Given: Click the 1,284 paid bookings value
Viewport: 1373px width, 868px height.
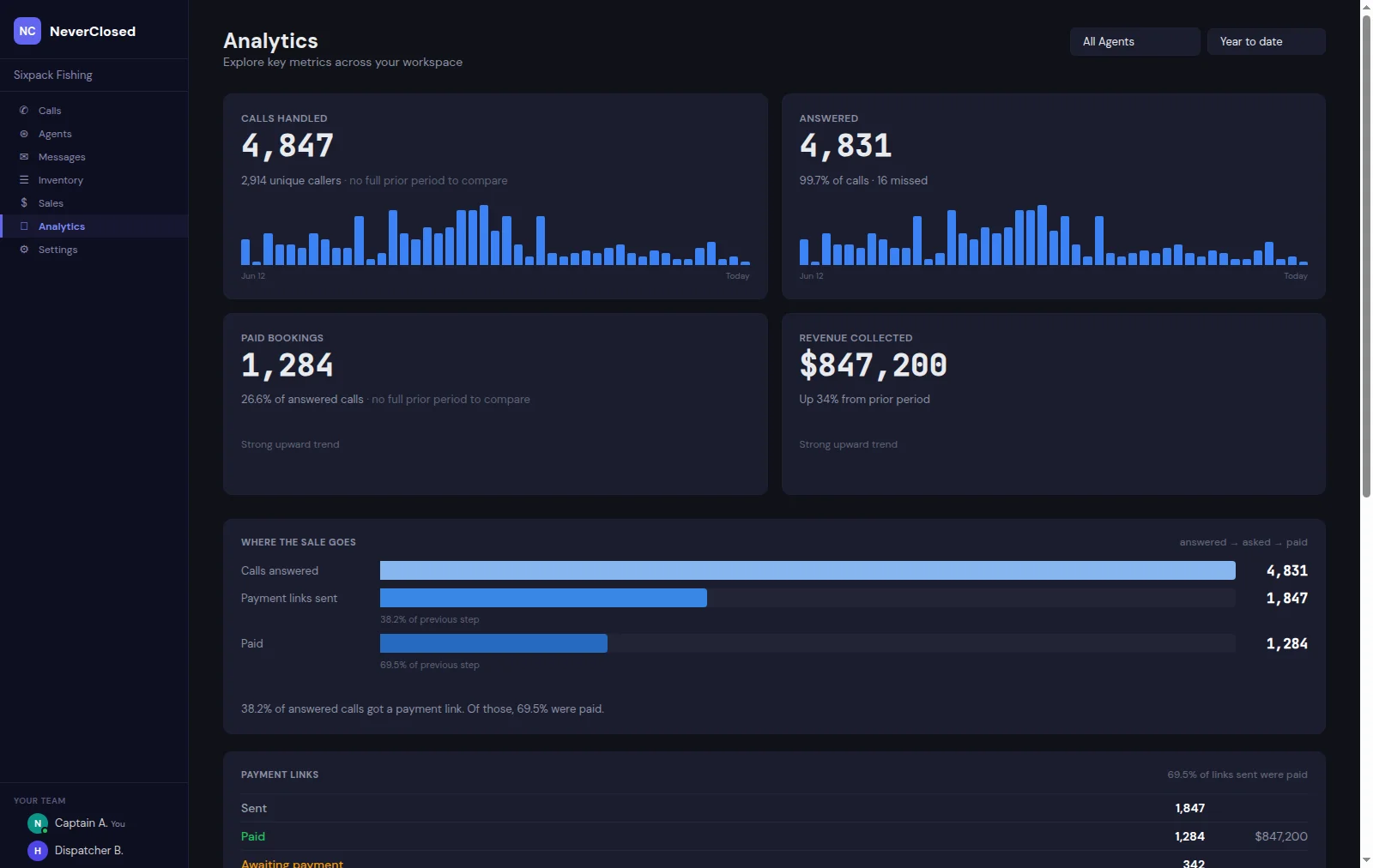Looking at the screenshot, I should pos(287,365).
